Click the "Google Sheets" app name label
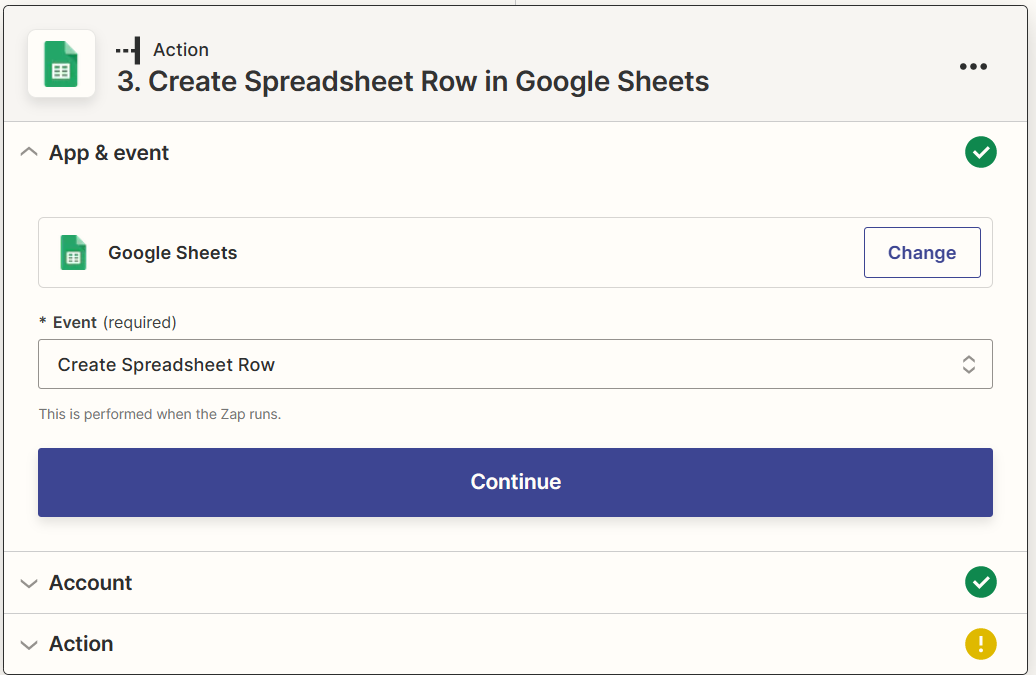 pos(173,253)
